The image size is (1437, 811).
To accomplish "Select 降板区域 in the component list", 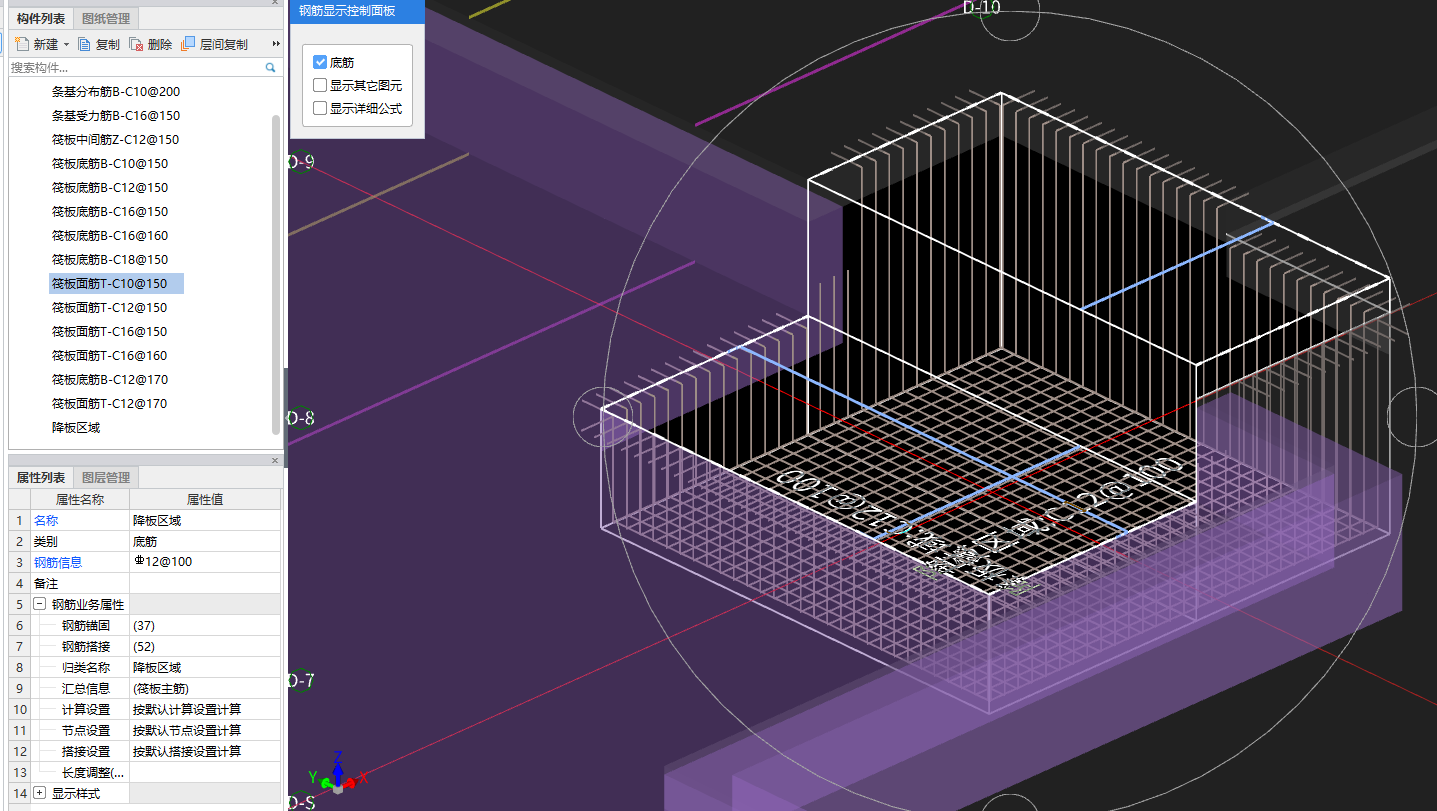I will click(x=76, y=427).
